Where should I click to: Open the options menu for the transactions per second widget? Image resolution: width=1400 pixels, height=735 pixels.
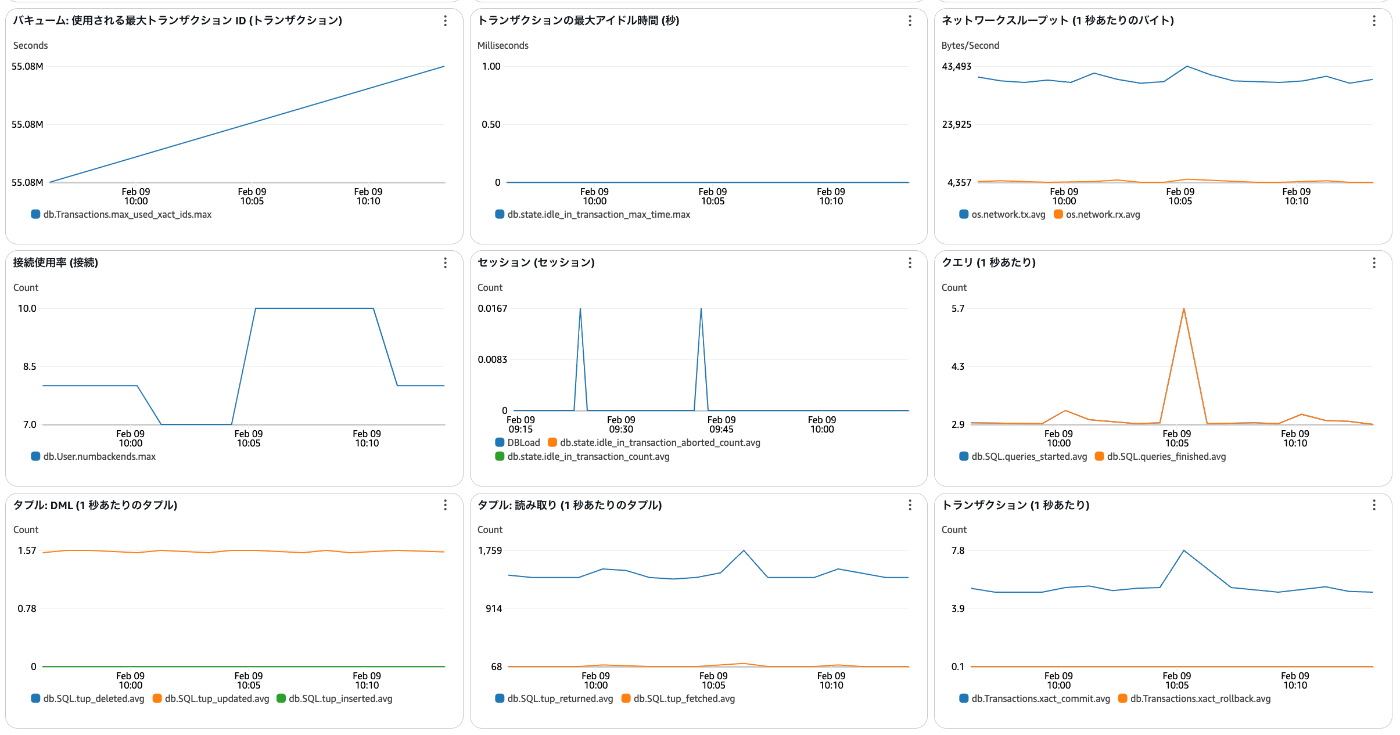coord(1374,505)
